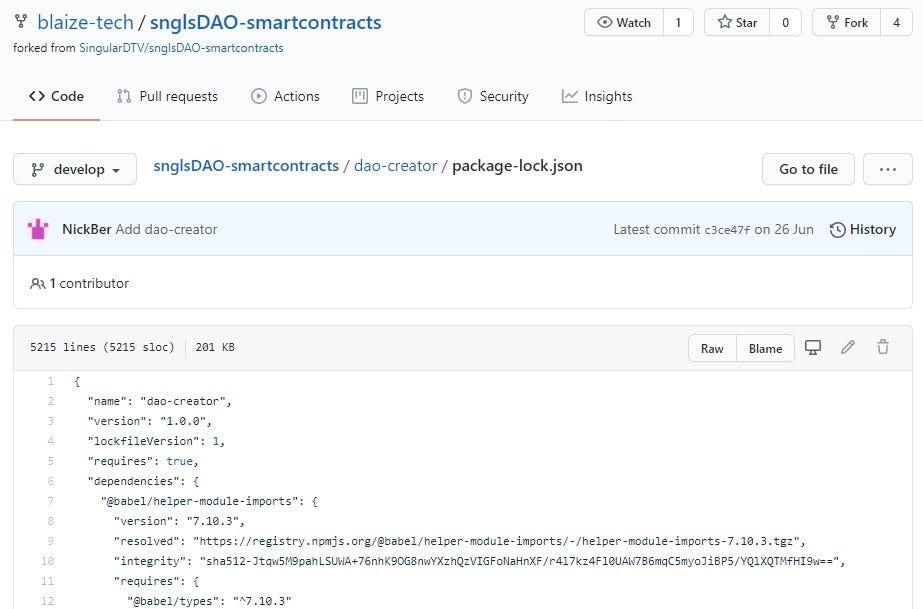Image resolution: width=923 pixels, height=609 pixels.
Task: Open NickBer's profile link
Action: pyautogui.click(x=87, y=229)
